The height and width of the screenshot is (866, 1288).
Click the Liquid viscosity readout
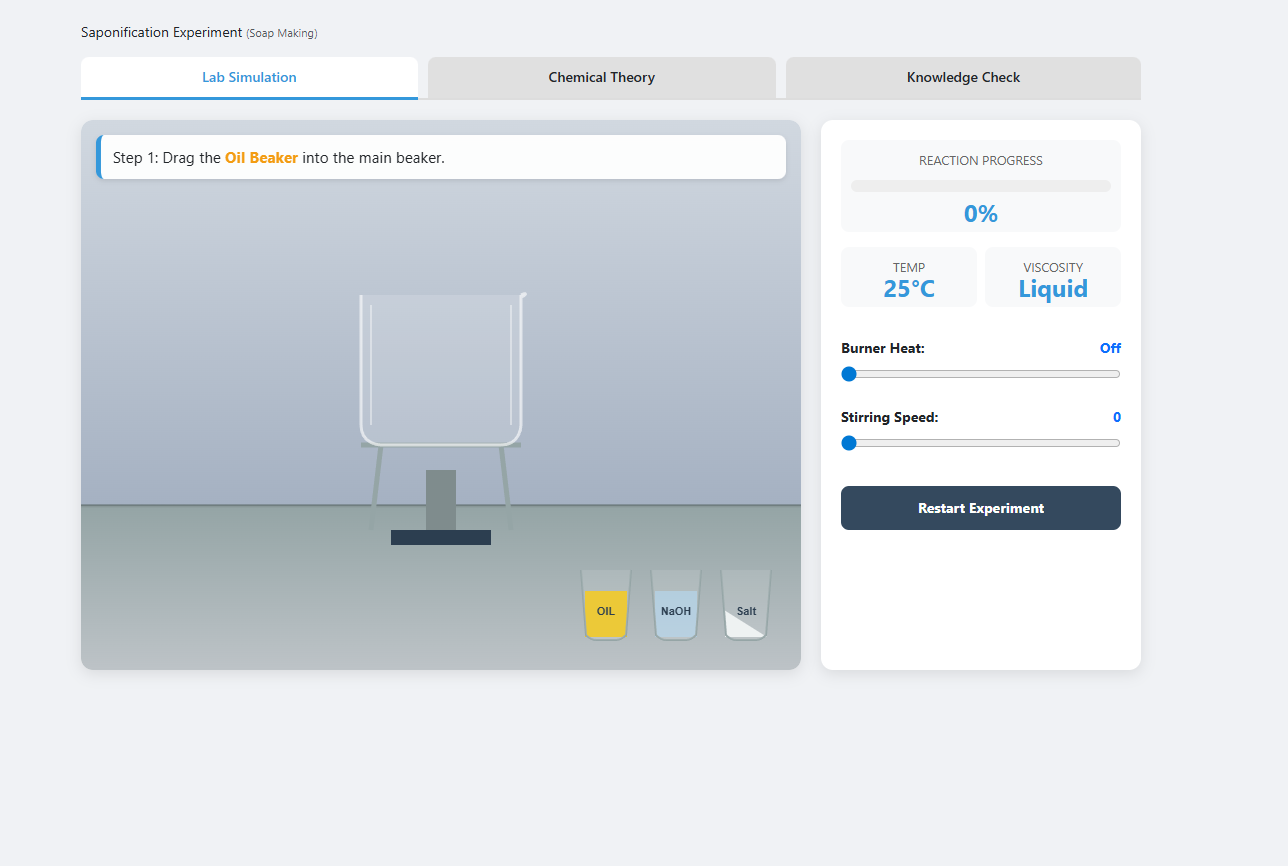pyautogui.click(x=1053, y=289)
